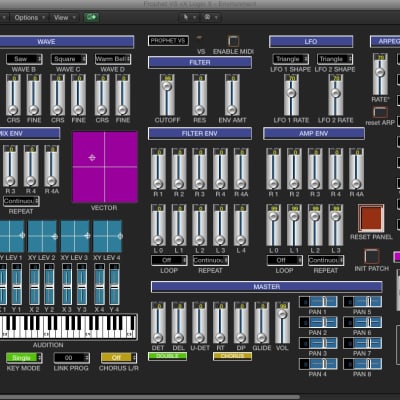This screenshot has height=400, width=400.
Task: Click the reset ARP square button
Action: [380, 112]
